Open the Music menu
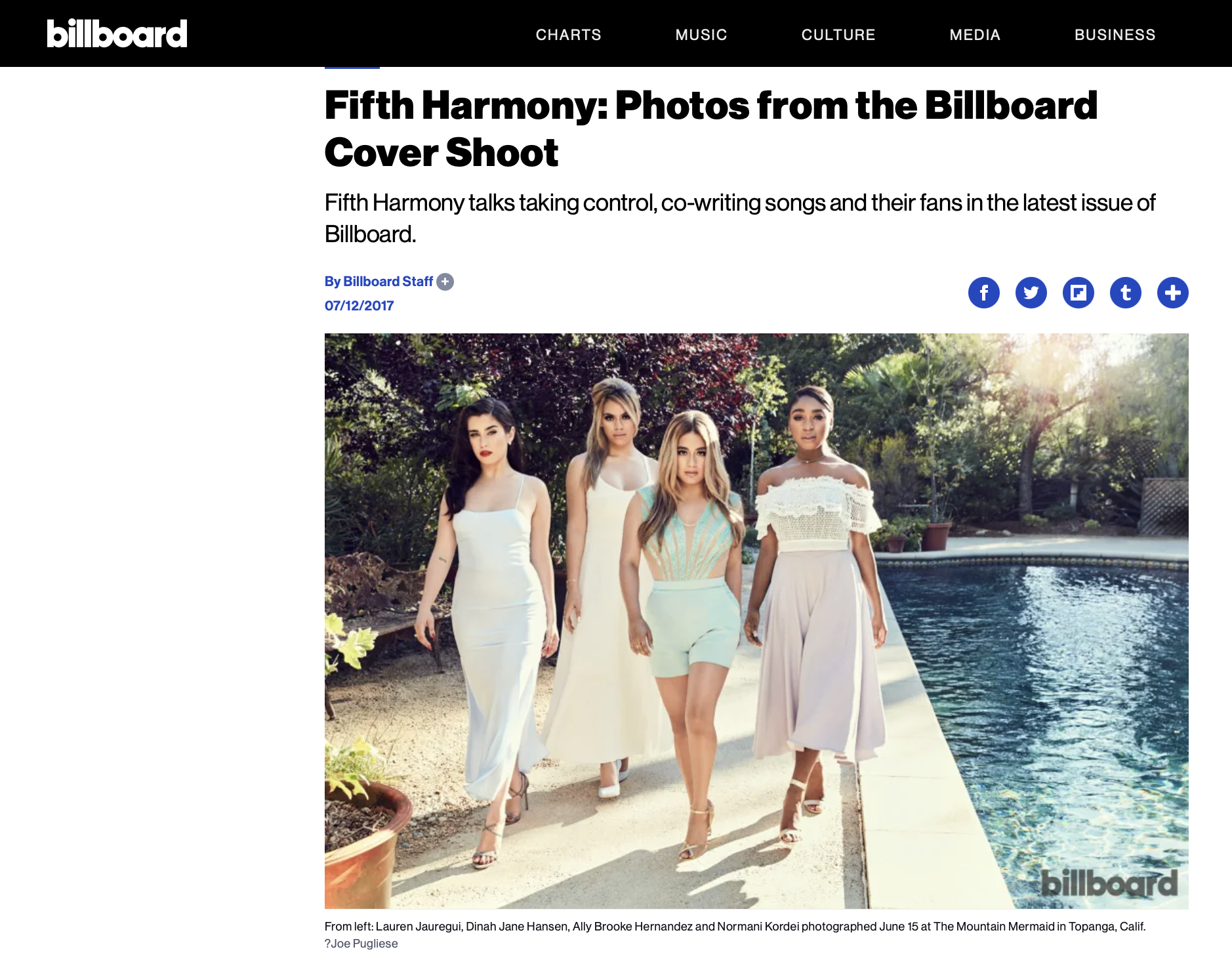1232x962 pixels. [x=701, y=35]
